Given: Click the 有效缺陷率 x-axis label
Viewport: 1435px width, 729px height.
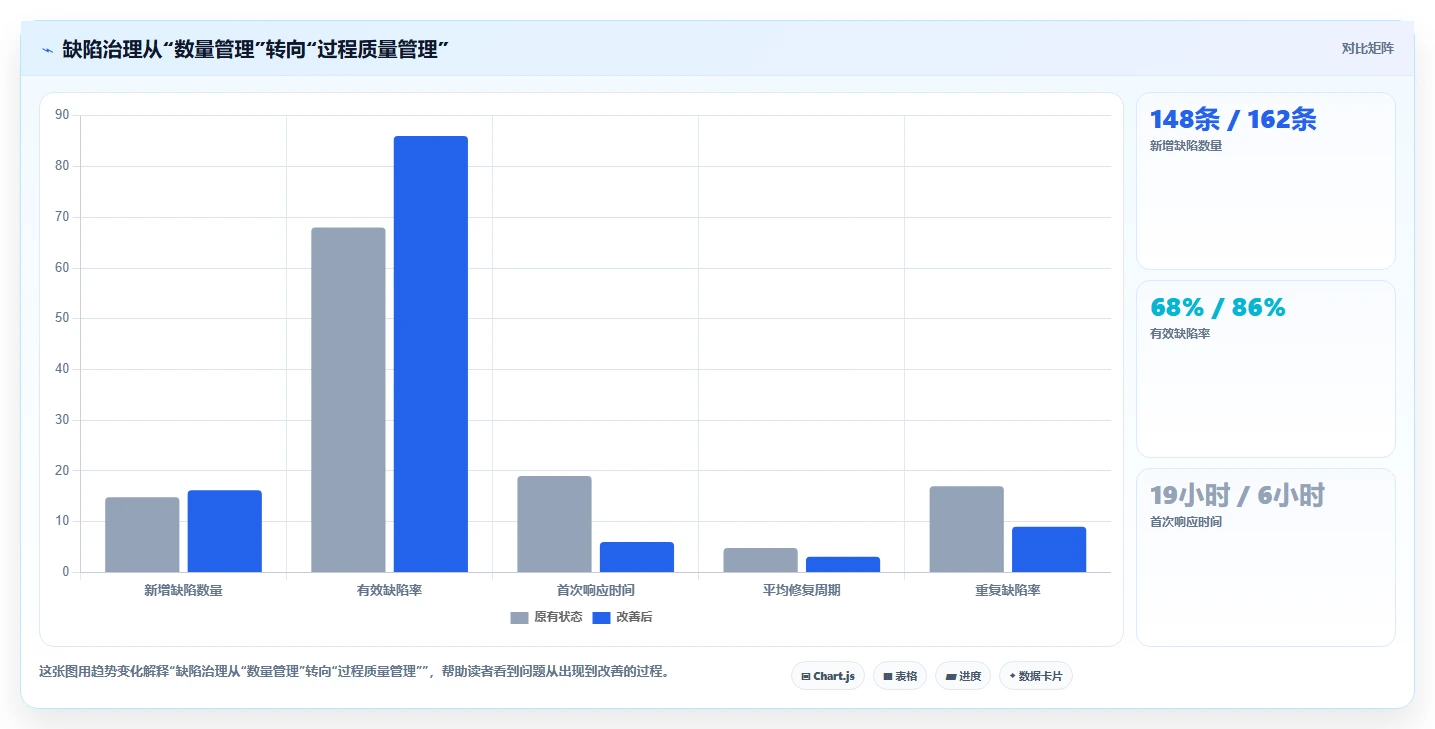Looking at the screenshot, I should tap(389, 591).
